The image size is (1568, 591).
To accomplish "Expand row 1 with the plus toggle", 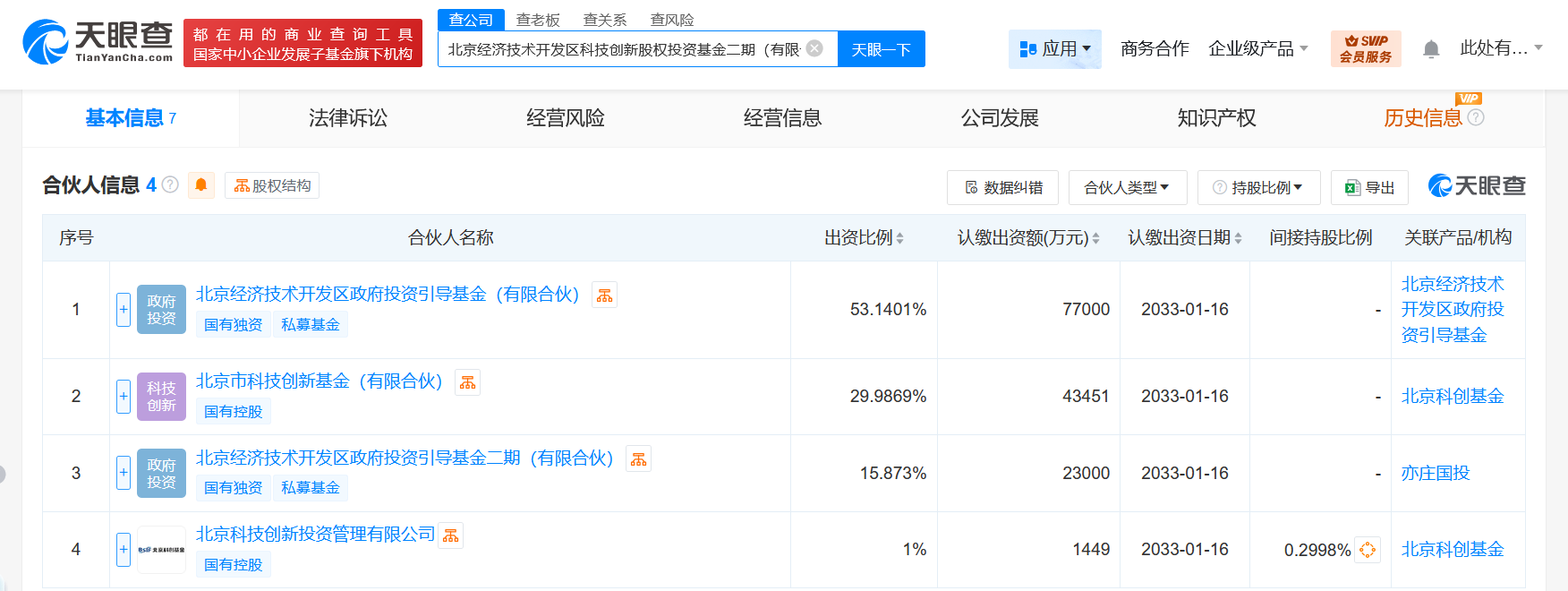I will pyautogui.click(x=124, y=310).
